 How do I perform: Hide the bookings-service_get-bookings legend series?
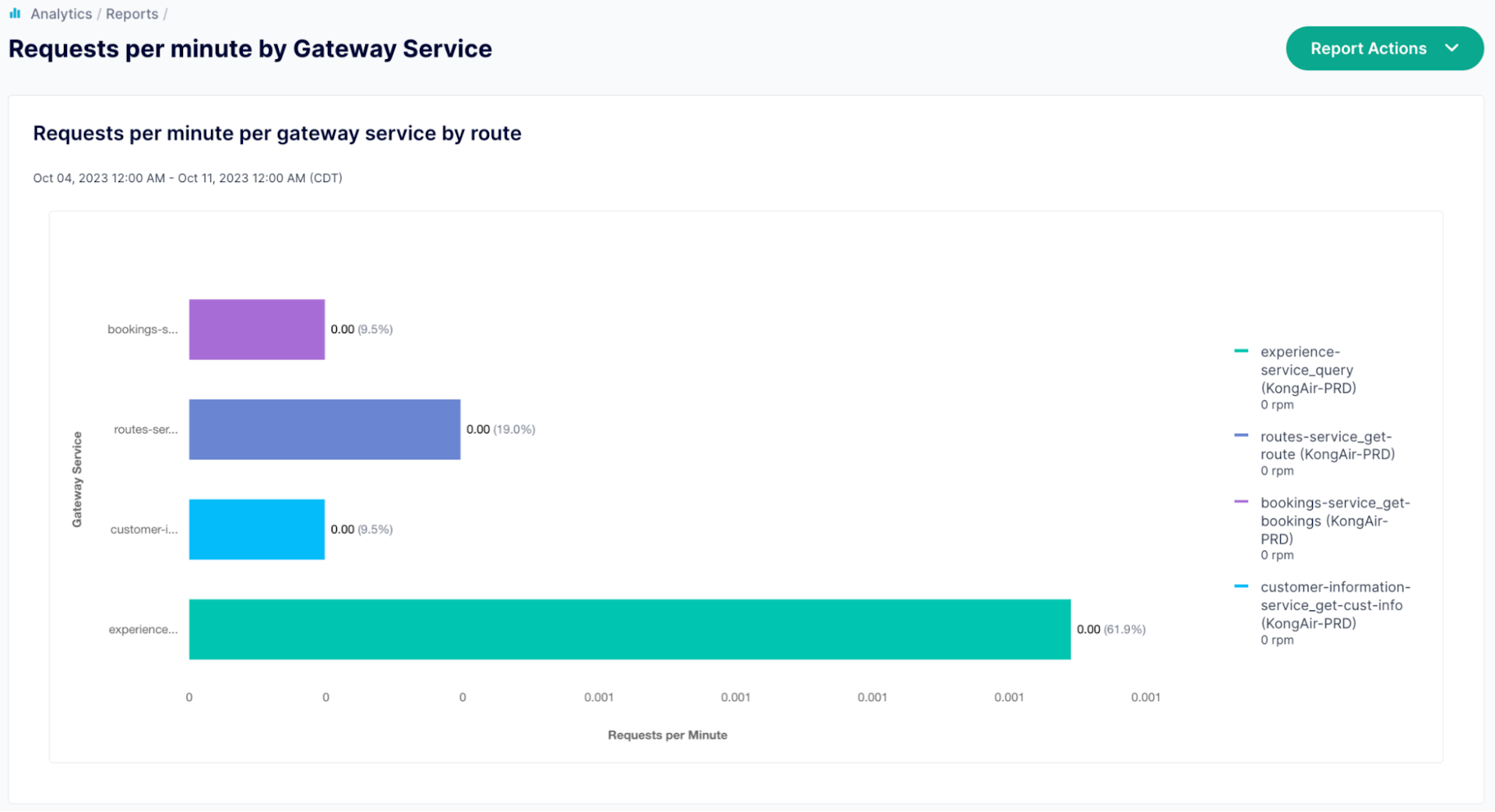[x=1335, y=520]
